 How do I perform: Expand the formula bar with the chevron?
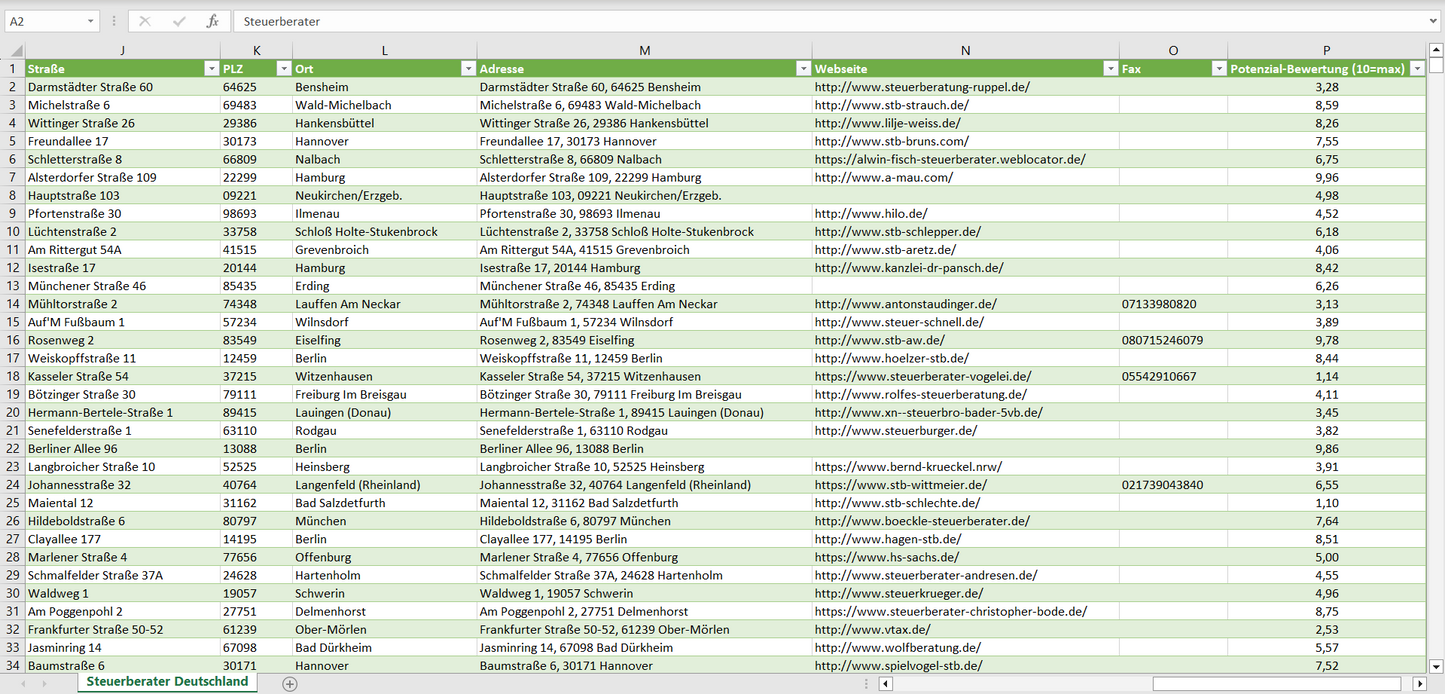(x=1434, y=21)
